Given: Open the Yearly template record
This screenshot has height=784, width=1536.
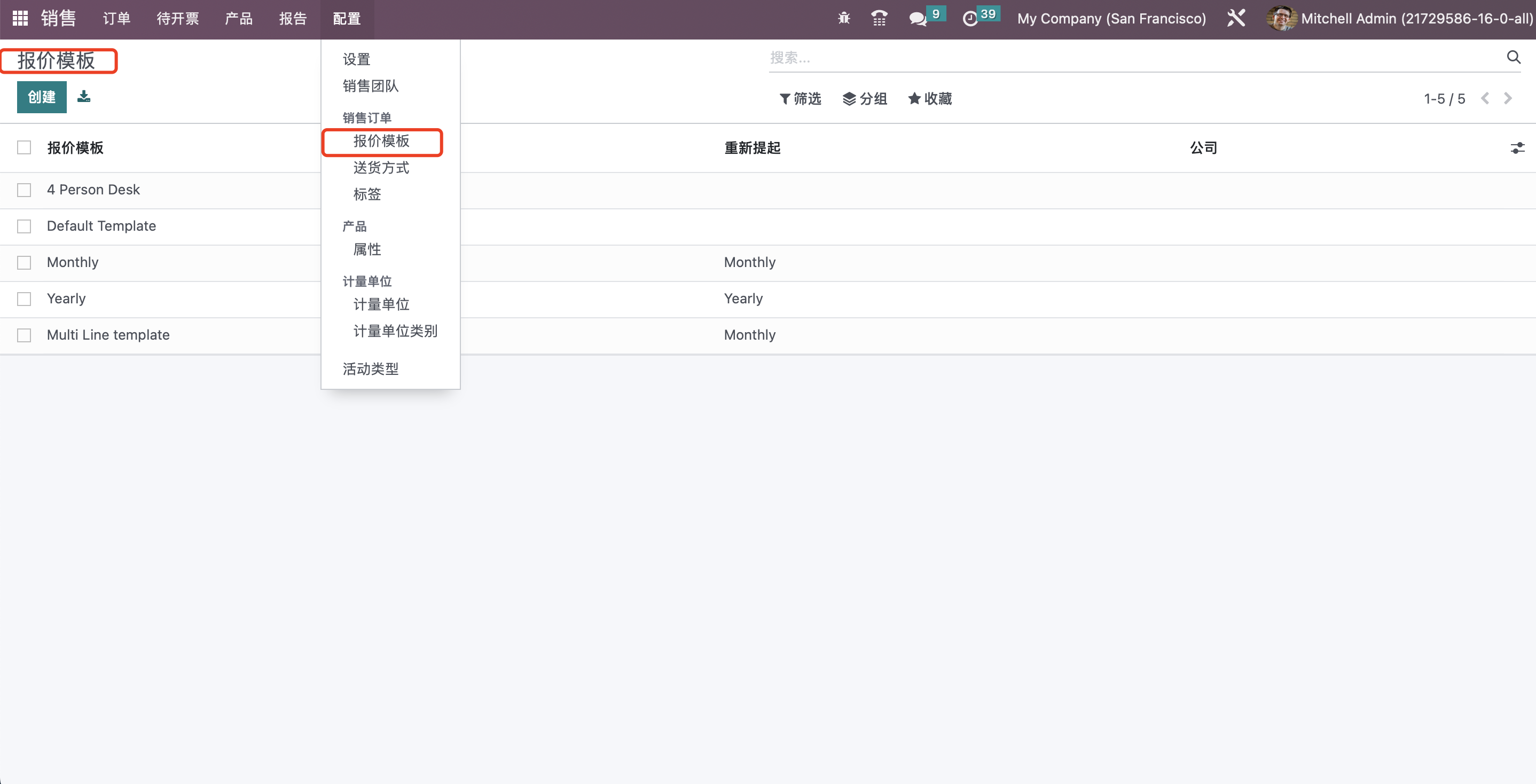Looking at the screenshot, I should [66, 299].
